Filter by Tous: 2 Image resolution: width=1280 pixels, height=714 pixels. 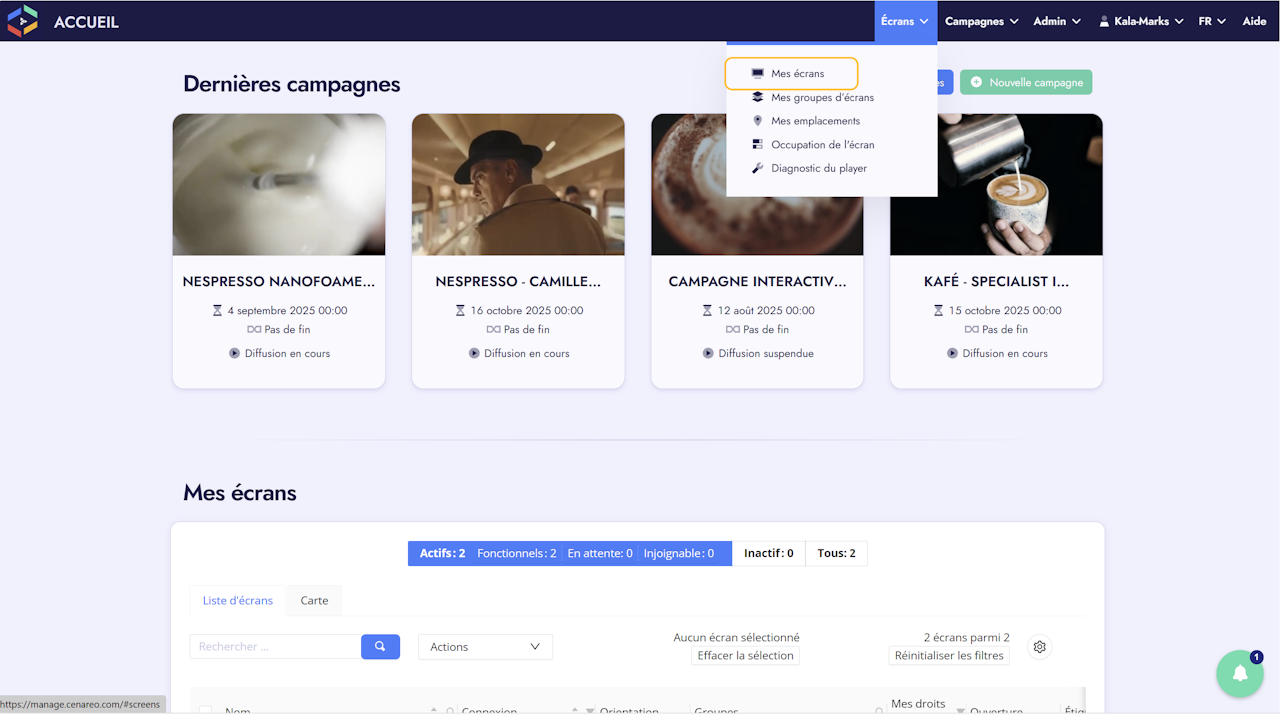pyautogui.click(x=836, y=553)
